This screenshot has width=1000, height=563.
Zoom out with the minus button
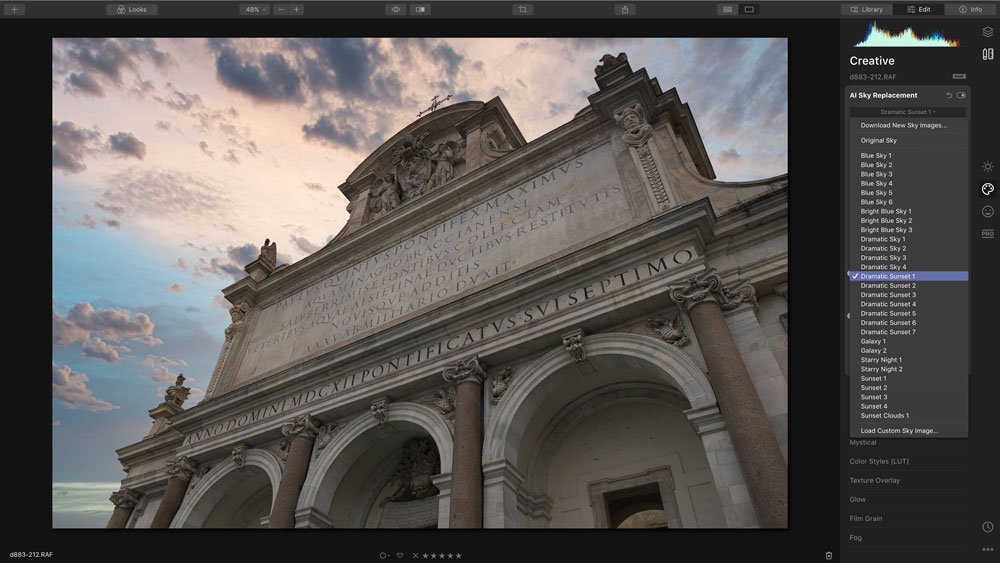[281, 9]
